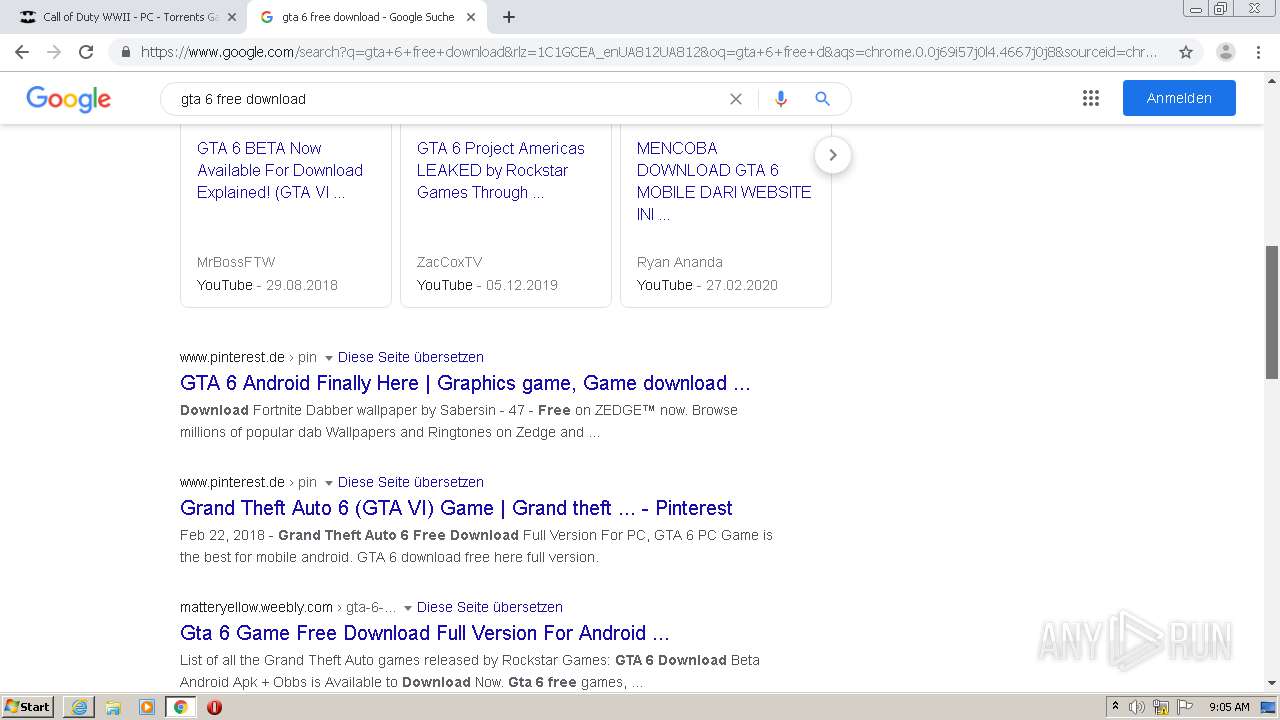Viewport: 1280px width, 720px height.
Task: Bookmark this page with the star icon
Action: click(1186, 52)
